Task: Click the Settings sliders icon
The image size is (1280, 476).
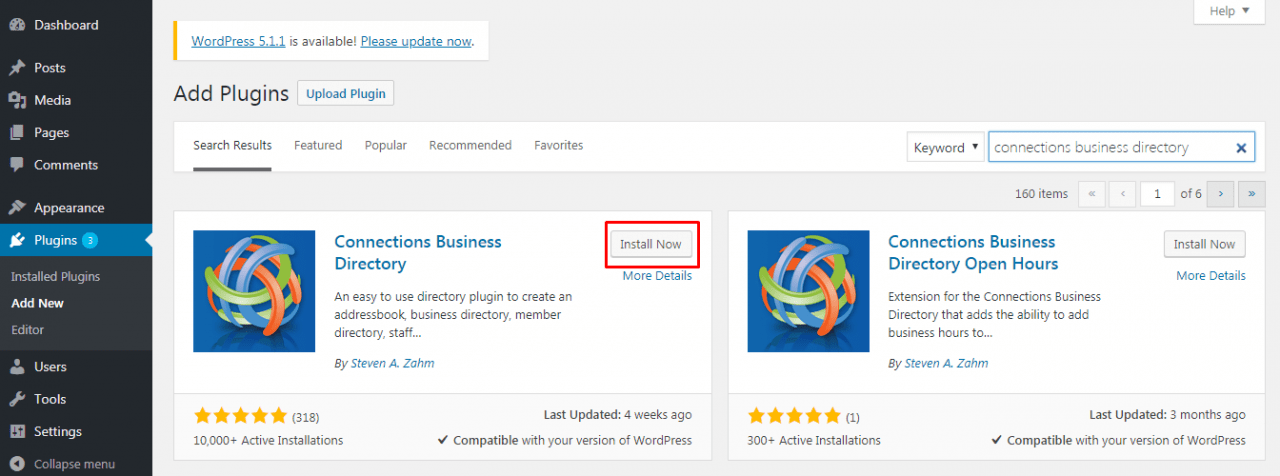Action: click(17, 431)
